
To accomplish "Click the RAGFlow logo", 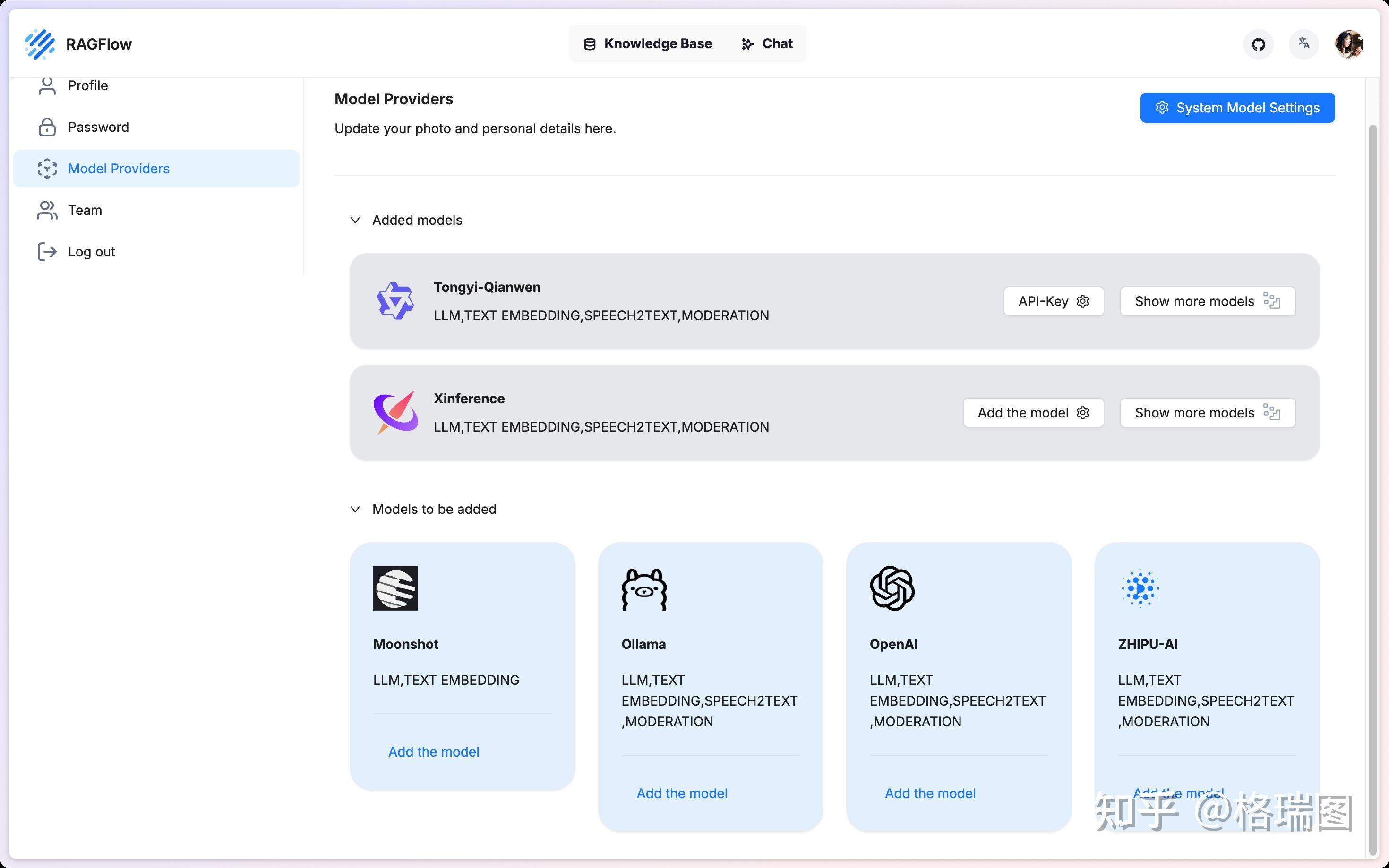I will pyautogui.click(x=40, y=44).
